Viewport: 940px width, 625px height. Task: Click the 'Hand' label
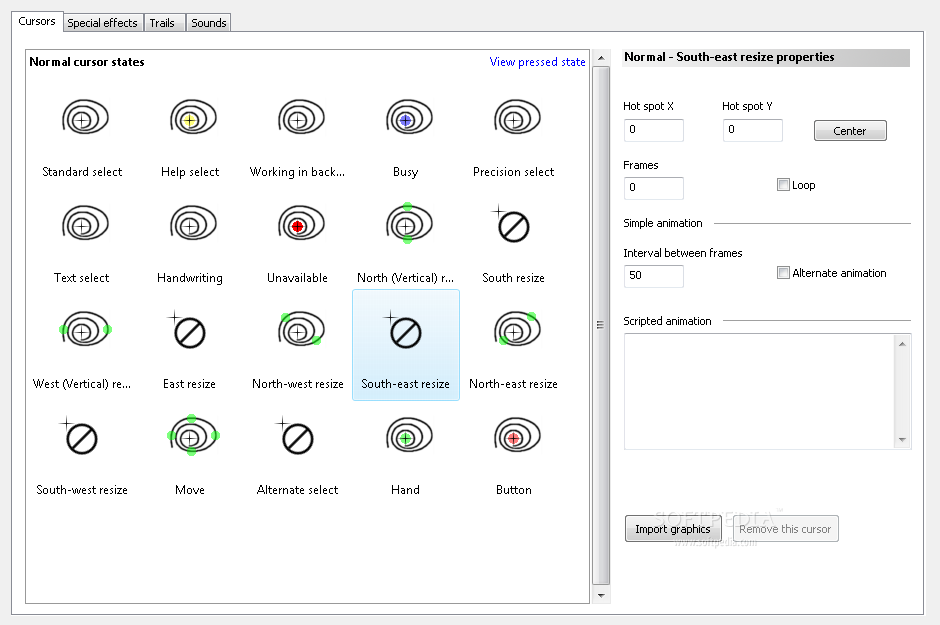click(405, 490)
